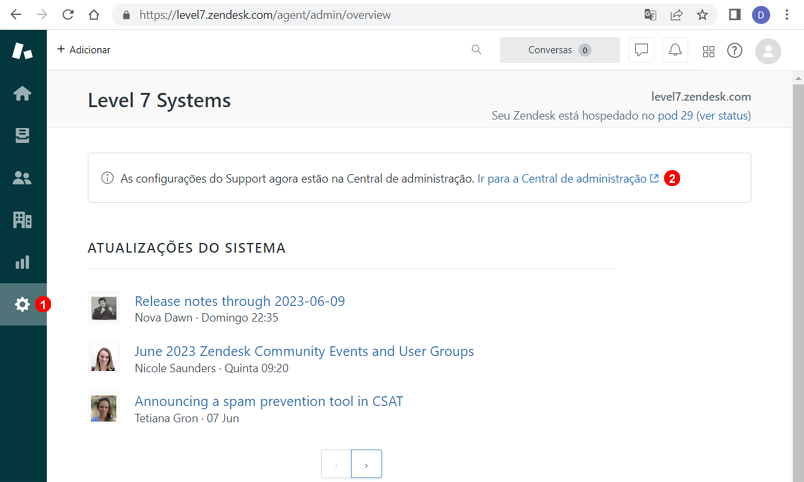Click the search magnifier icon

pos(476,50)
